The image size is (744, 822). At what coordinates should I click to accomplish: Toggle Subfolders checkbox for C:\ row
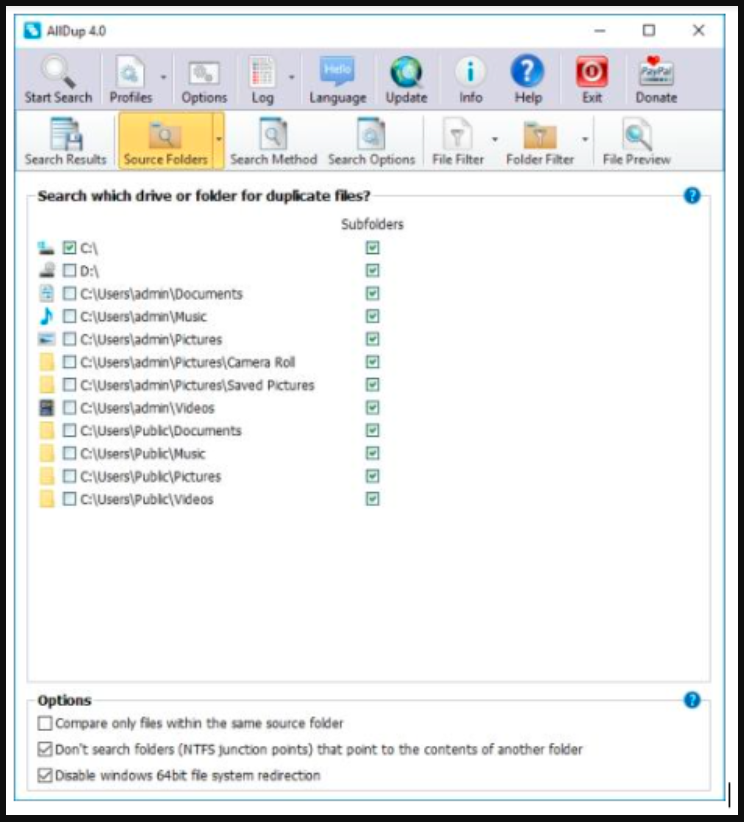pos(372,247)
